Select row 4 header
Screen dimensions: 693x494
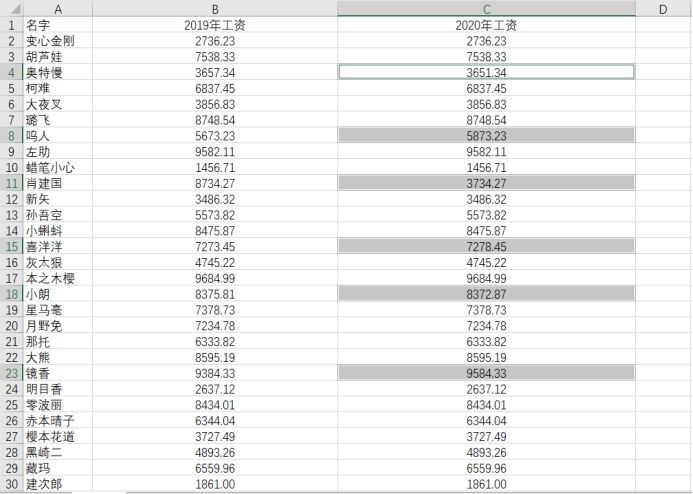pyautogui.click(x=11, y=72)
